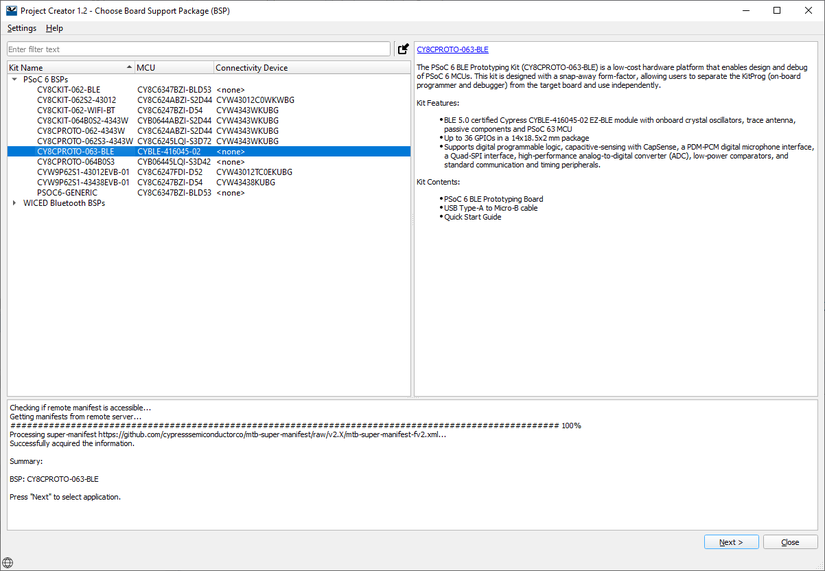Close window using title bar X
Screen dimensions: 825x571
coord(808,11)
